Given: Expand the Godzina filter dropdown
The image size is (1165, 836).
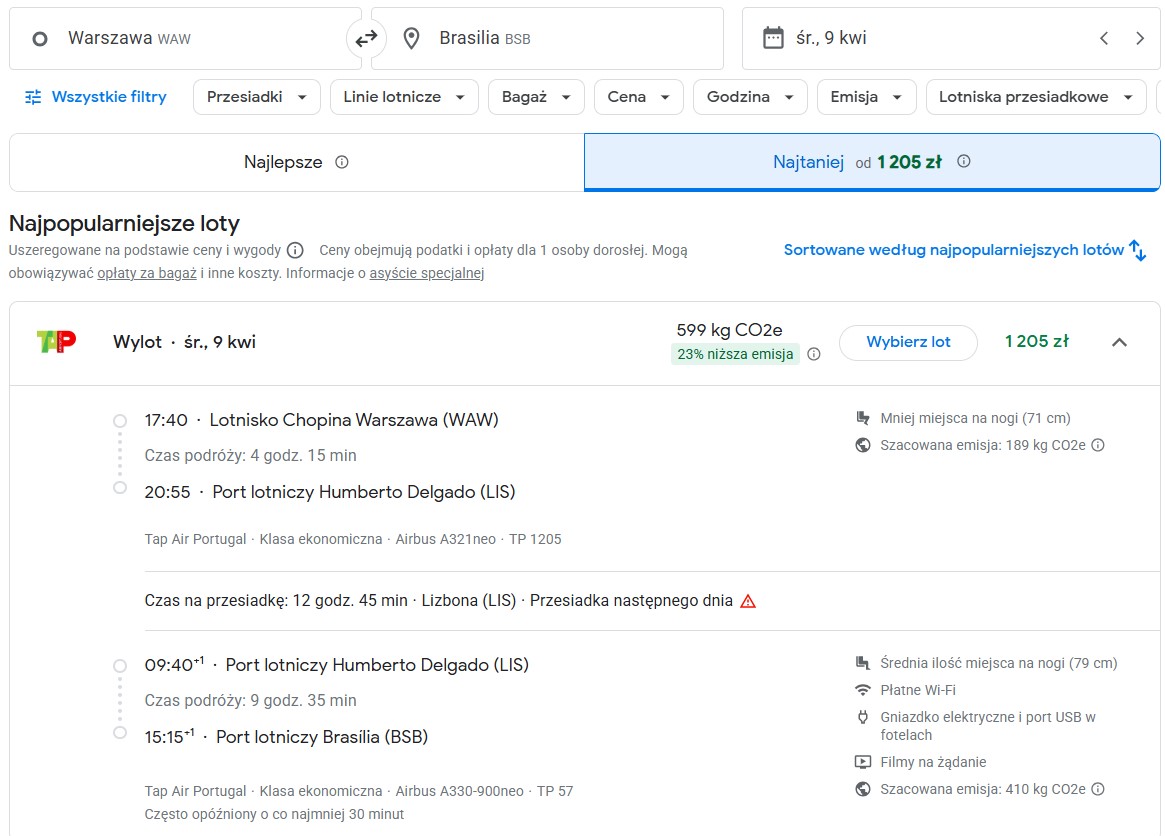Looking at the screenshot, I should [750, 97].
